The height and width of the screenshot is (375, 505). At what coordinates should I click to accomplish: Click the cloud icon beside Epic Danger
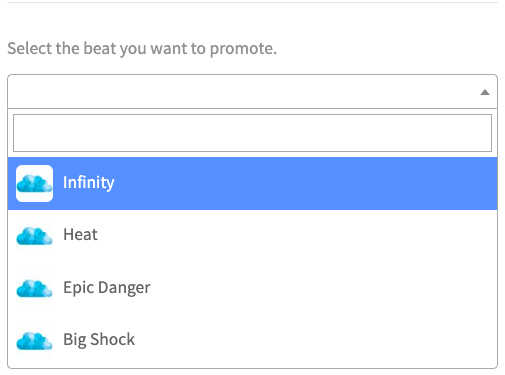(x=34, y=288)
